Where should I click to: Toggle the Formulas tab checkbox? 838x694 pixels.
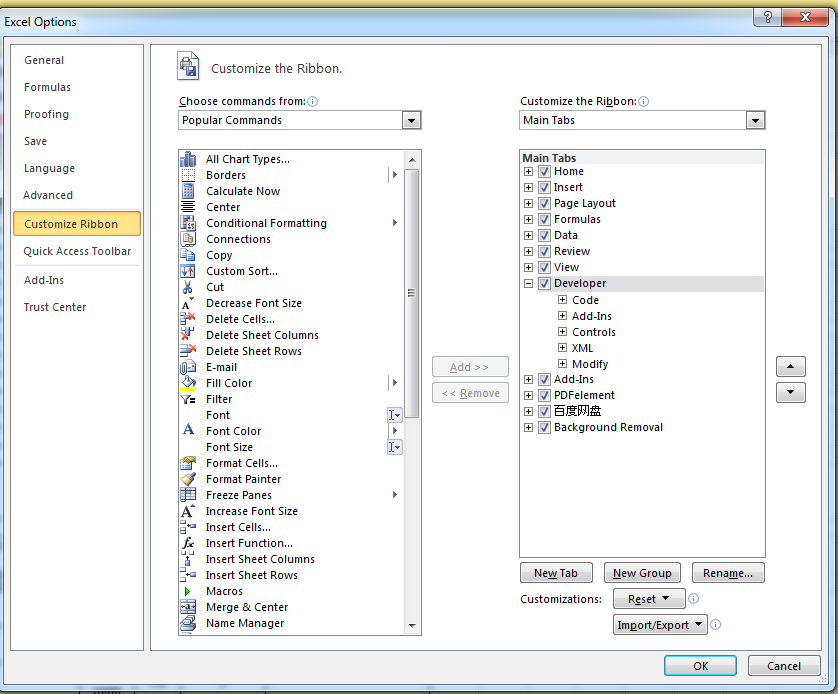tap(544, 220)
